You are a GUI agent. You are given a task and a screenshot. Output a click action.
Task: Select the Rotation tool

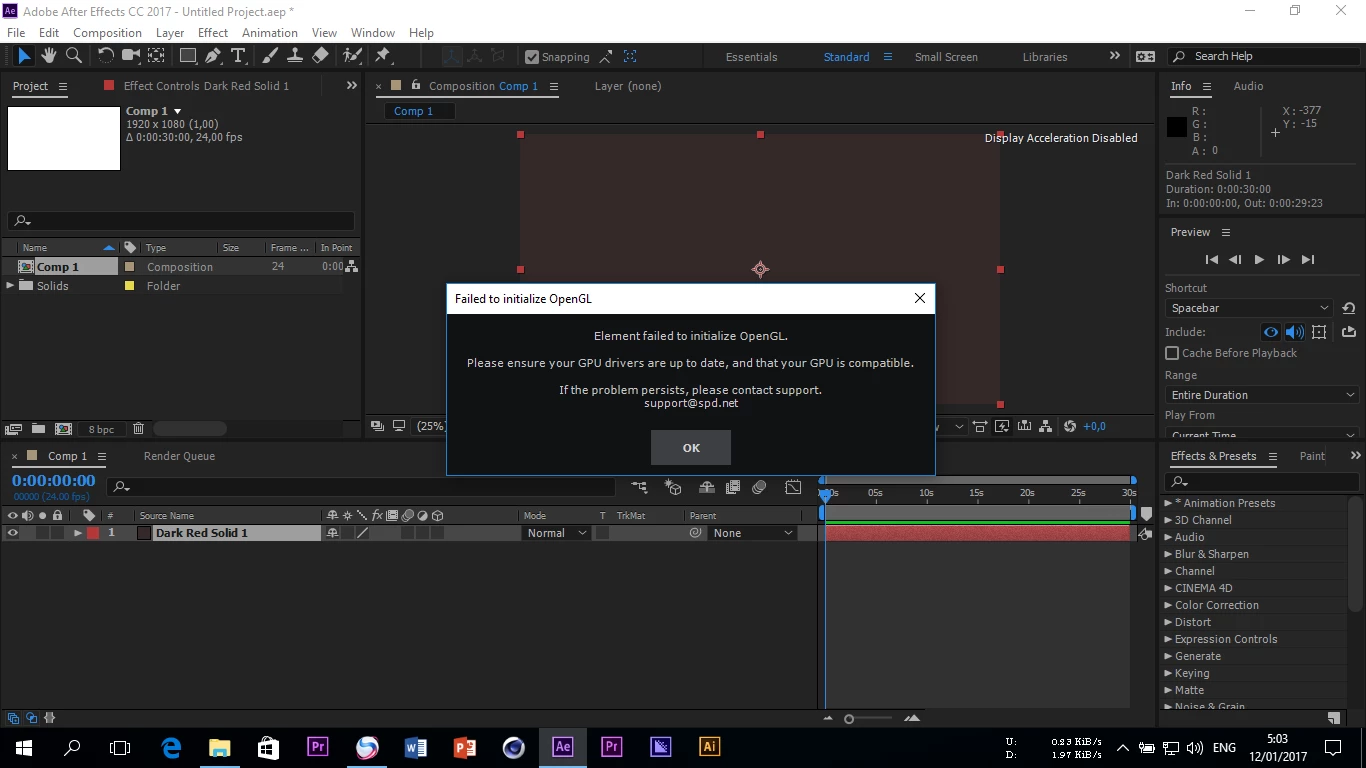105,56
